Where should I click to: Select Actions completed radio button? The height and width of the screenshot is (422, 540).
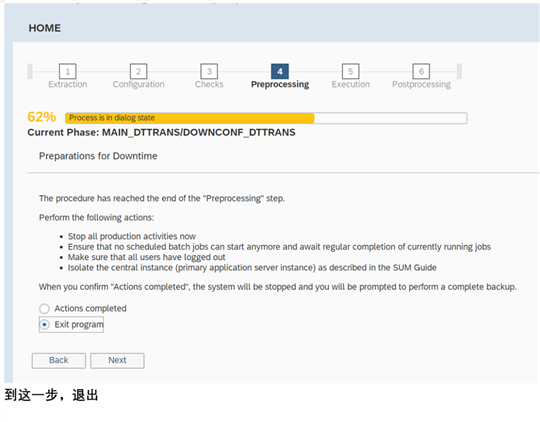[44, 308]
